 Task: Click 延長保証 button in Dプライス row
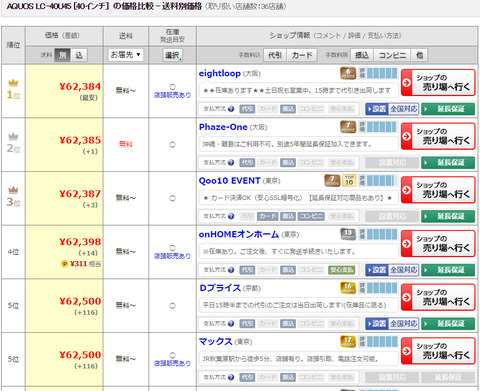coord(448,324)
